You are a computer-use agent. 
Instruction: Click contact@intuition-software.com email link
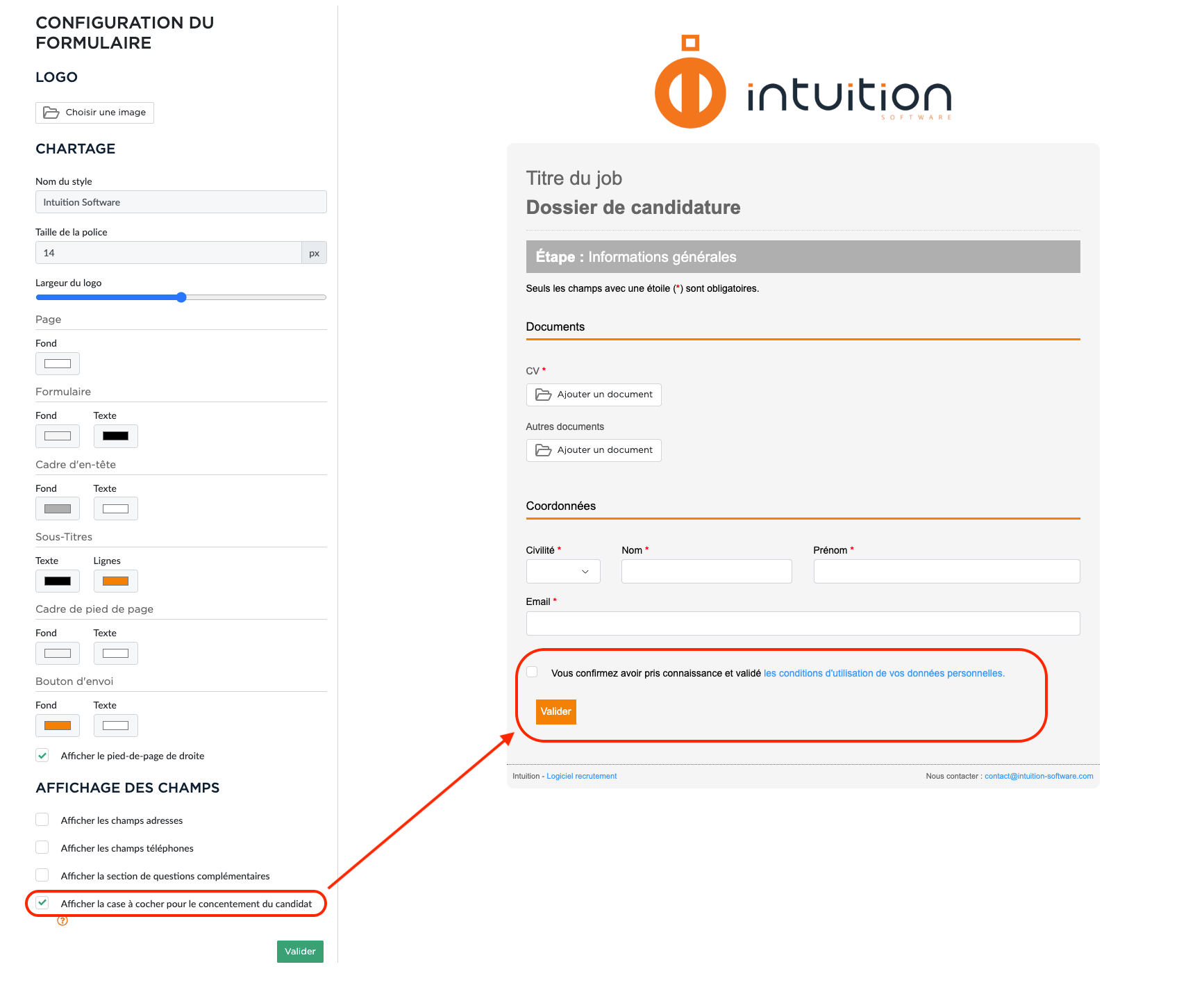(x=1039, y=777)
